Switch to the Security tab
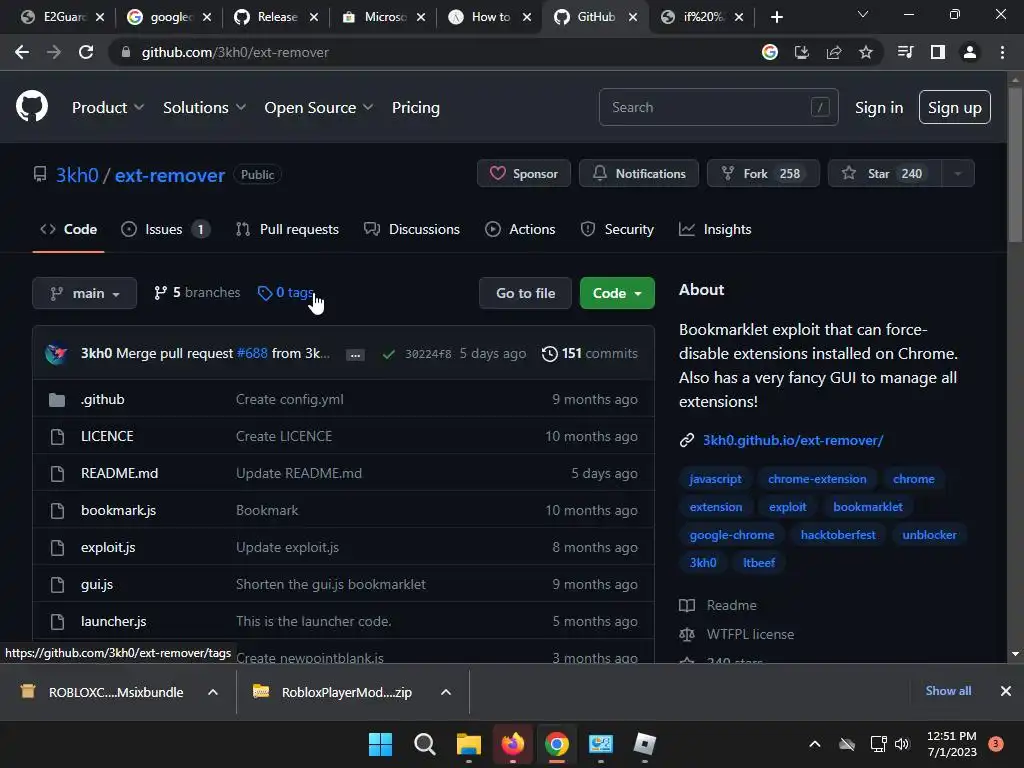This screenshot has height=768, width=1024. pos(617,229)
